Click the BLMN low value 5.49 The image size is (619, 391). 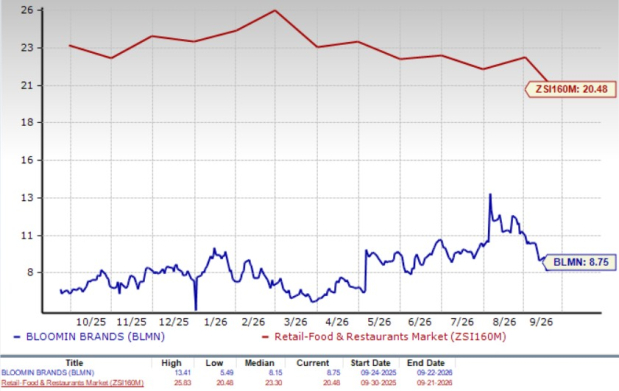(227, 372)
